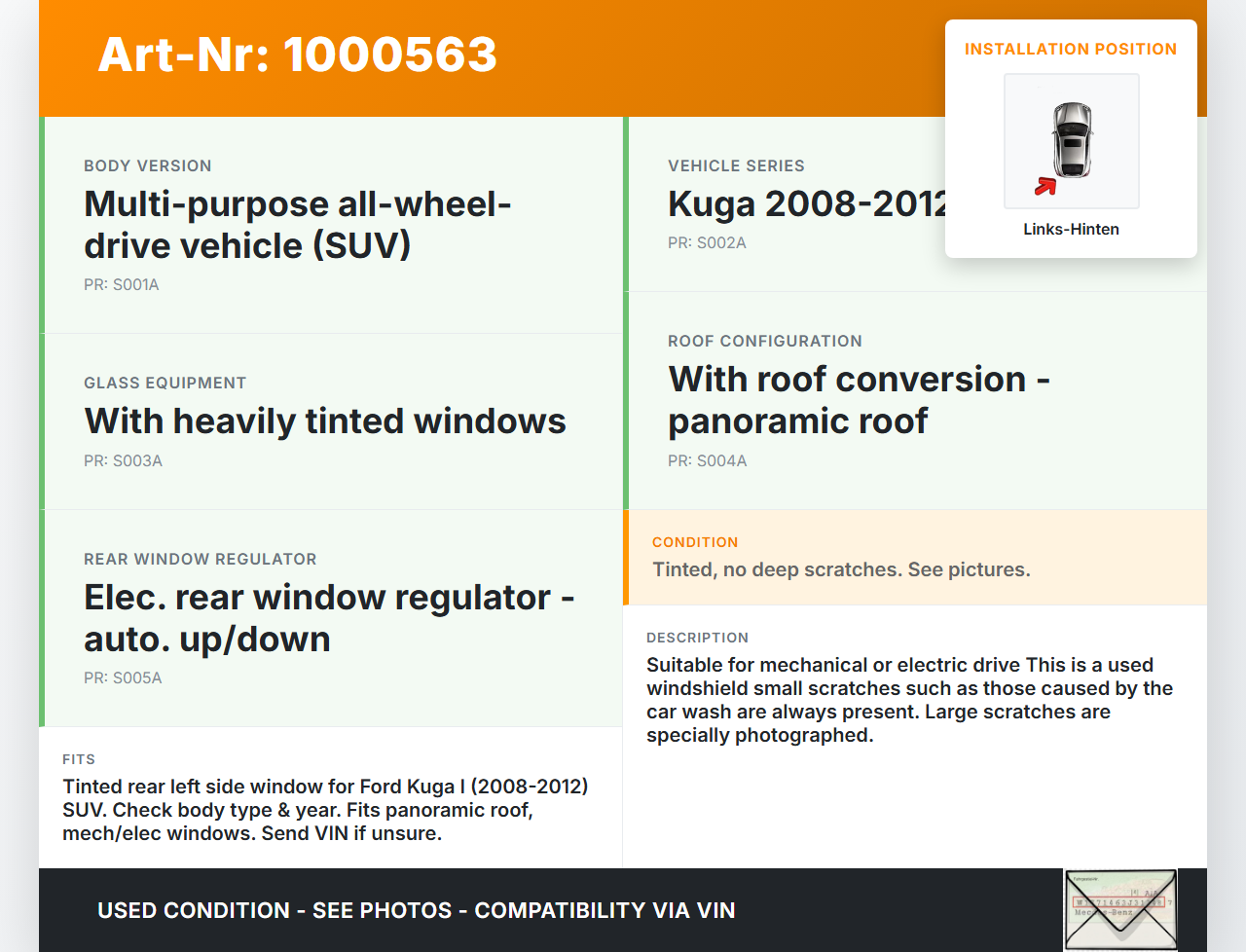Viewport: 1246px width, 952px height.
Task: Select the Kuga 2008-2012 value
Action: [x=807, y=203]
